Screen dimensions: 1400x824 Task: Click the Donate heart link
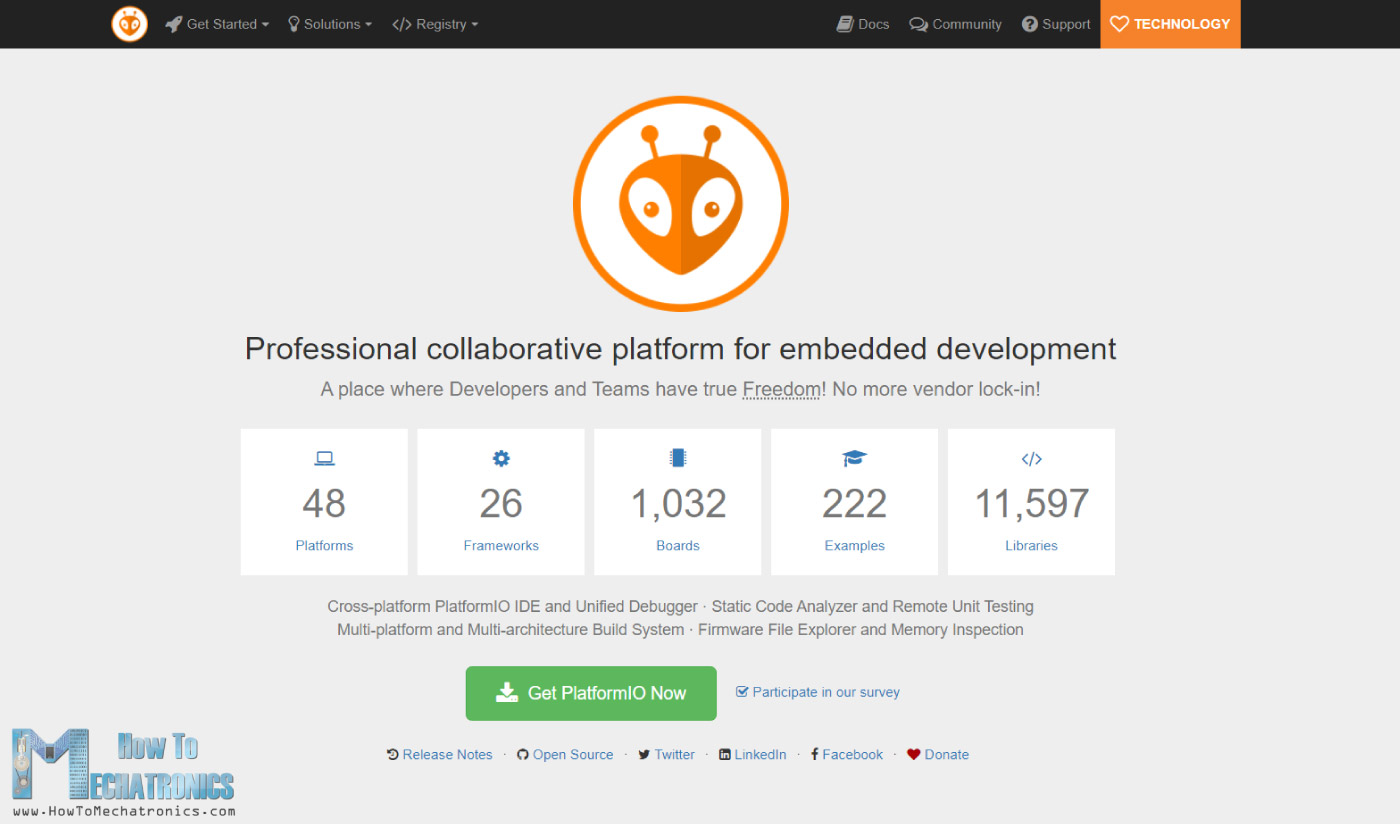(x=938, y=755)
